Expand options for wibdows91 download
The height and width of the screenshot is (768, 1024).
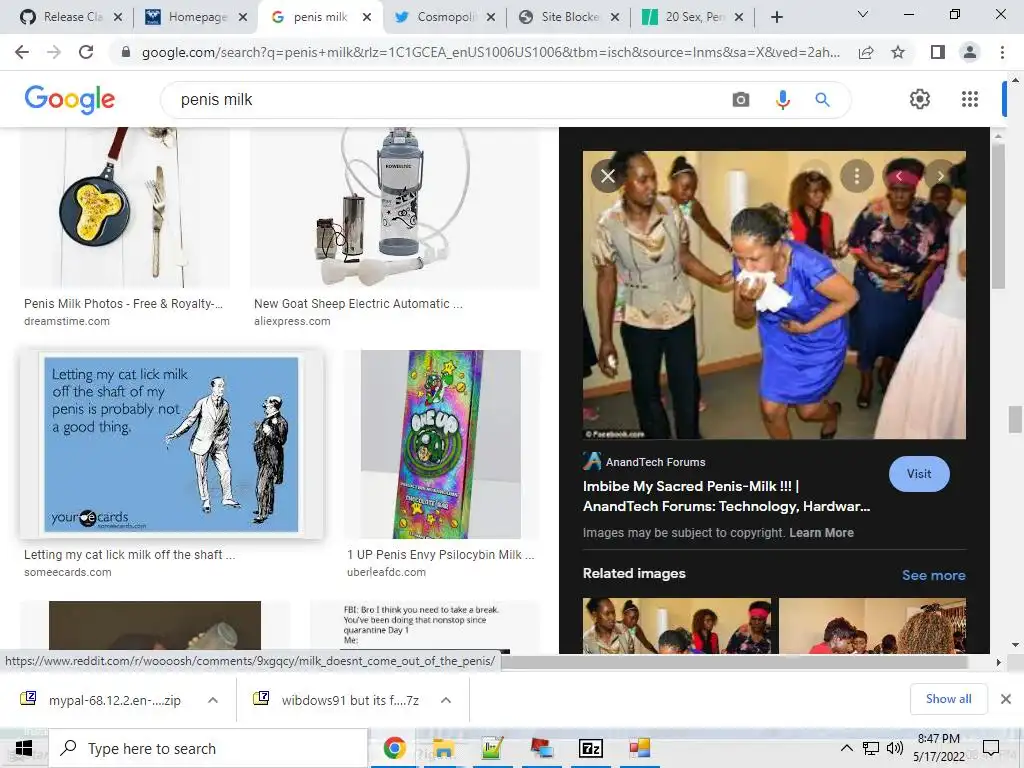coord(446,700)
